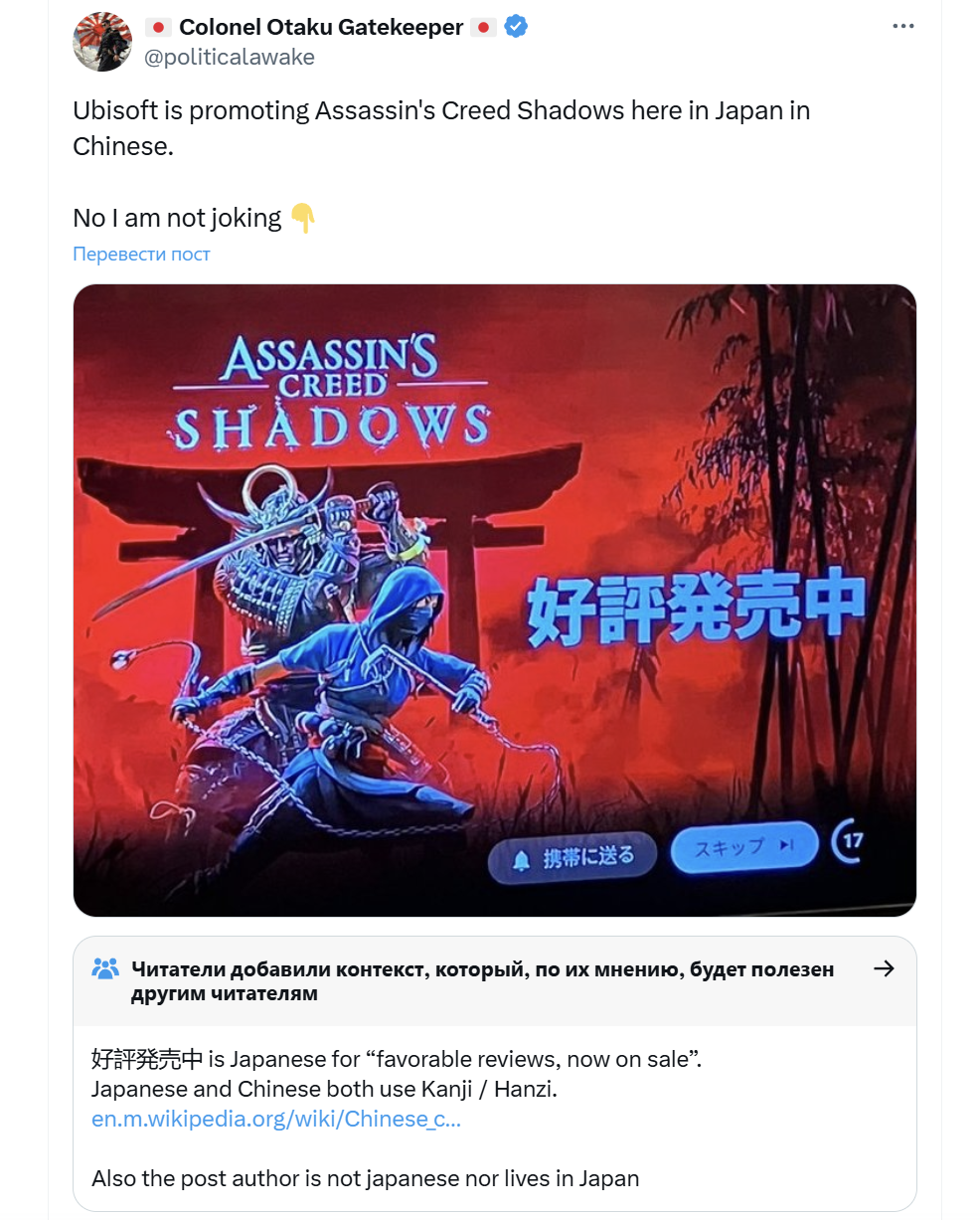The height and width of the screenshot is (1220, 980).
Task: Click the Japanese flag emoji before the name
Action: pyautogui.click(x=158, y=27)
